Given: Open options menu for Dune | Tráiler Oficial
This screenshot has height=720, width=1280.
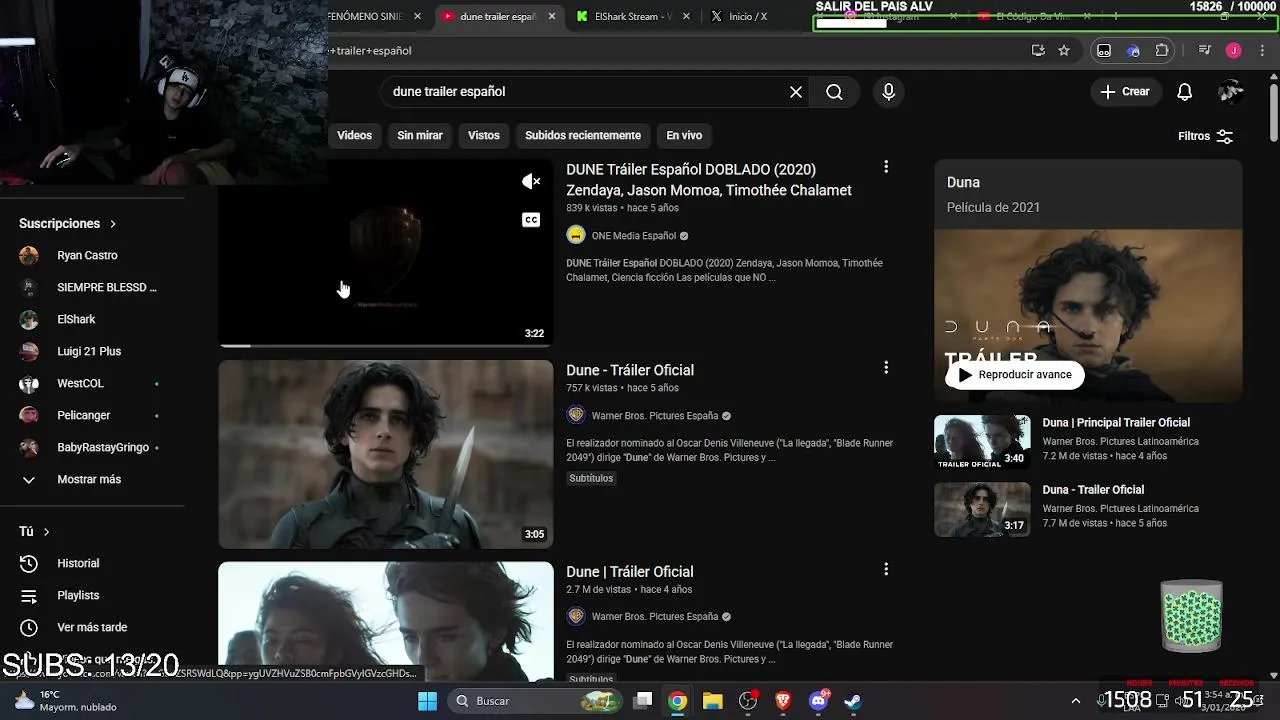Looking at the screenshot, I should 885,569.
